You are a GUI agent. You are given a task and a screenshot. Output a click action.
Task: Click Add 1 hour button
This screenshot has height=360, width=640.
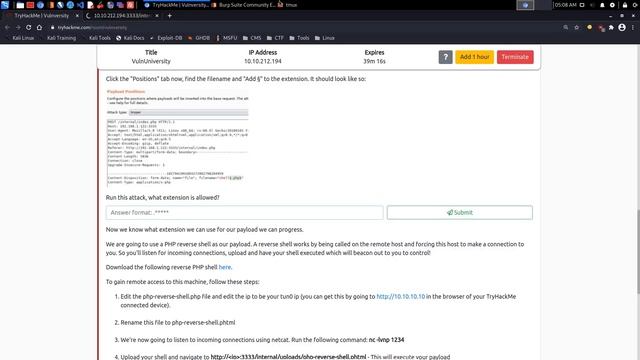474,57
